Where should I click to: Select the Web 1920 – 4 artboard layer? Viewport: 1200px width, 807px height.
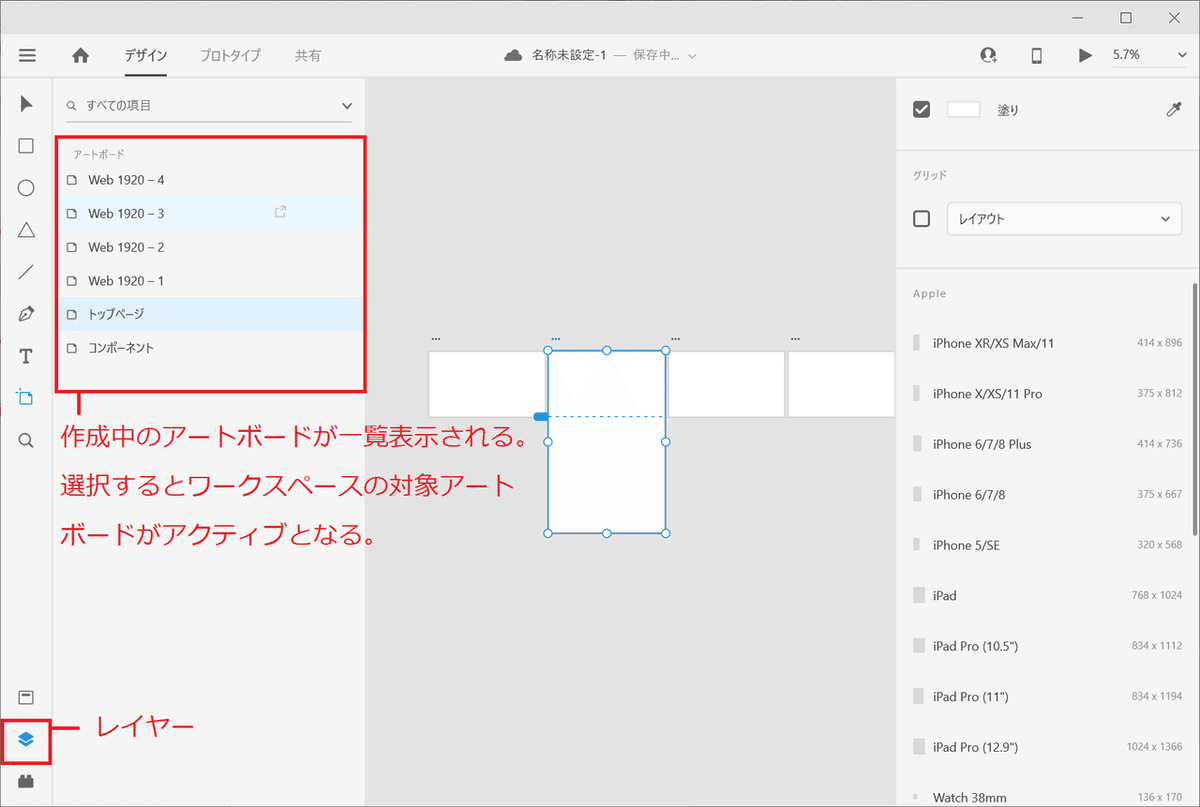point(210,180)
